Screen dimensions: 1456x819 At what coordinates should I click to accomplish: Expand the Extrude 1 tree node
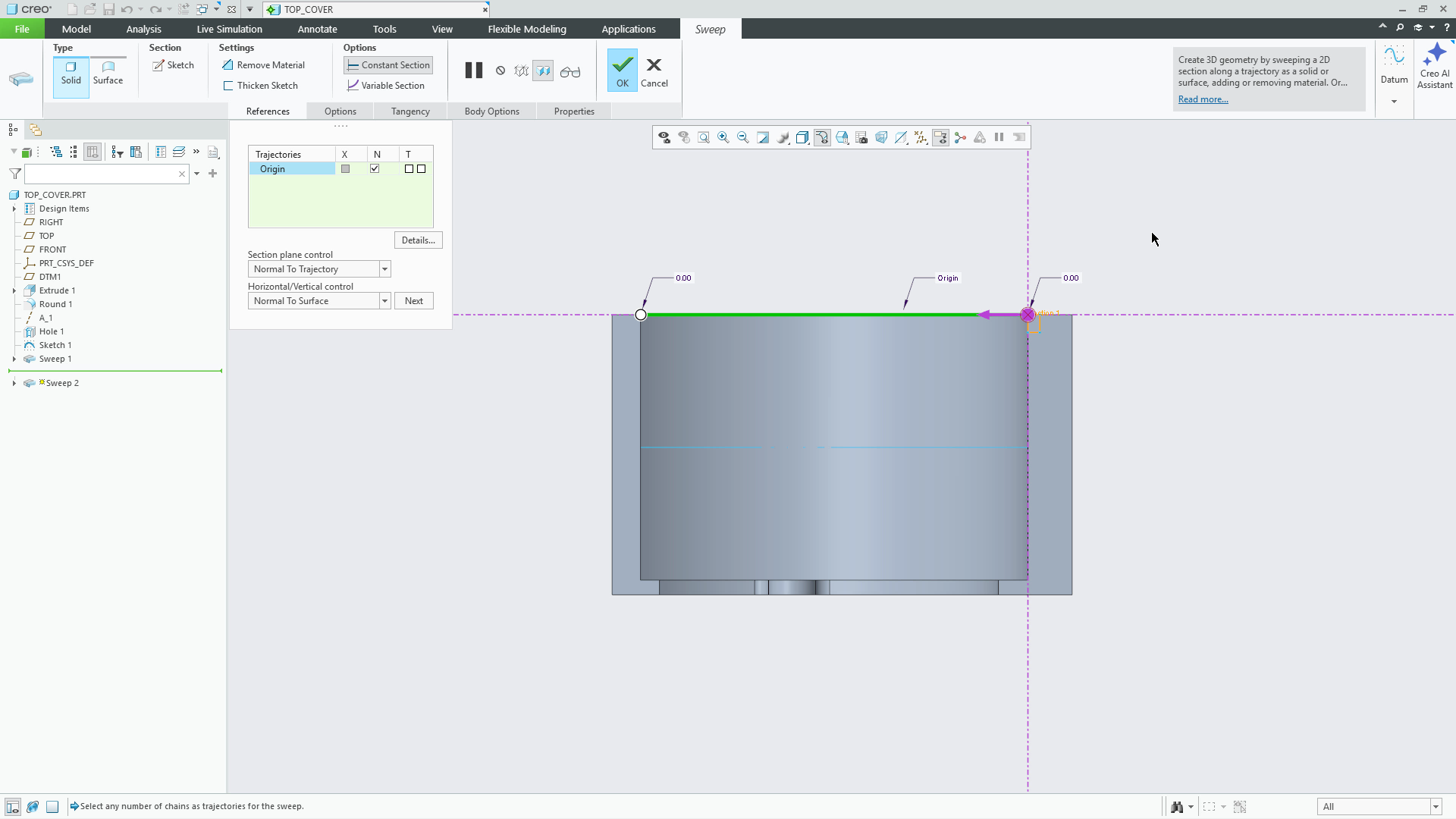click(14, 290)
